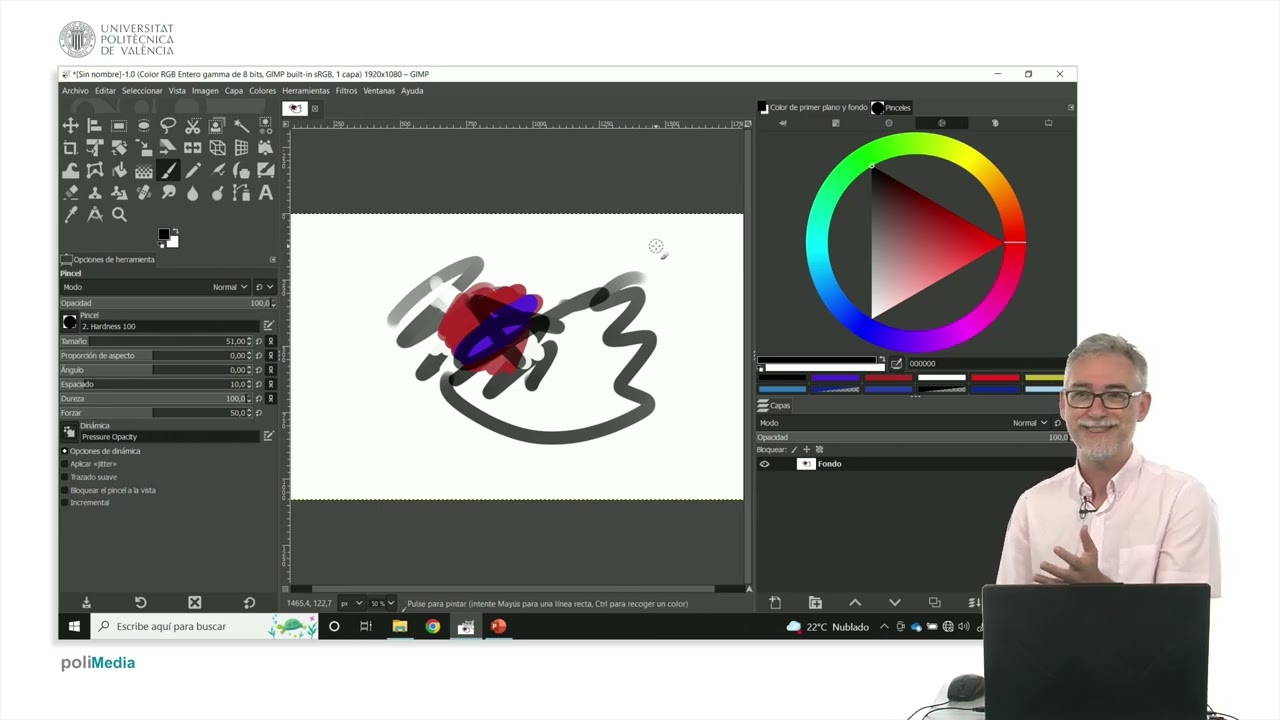This screenshot has height=720, width=1280.
Task: Select the Paintbrush tool
Action: click(168, 170)
